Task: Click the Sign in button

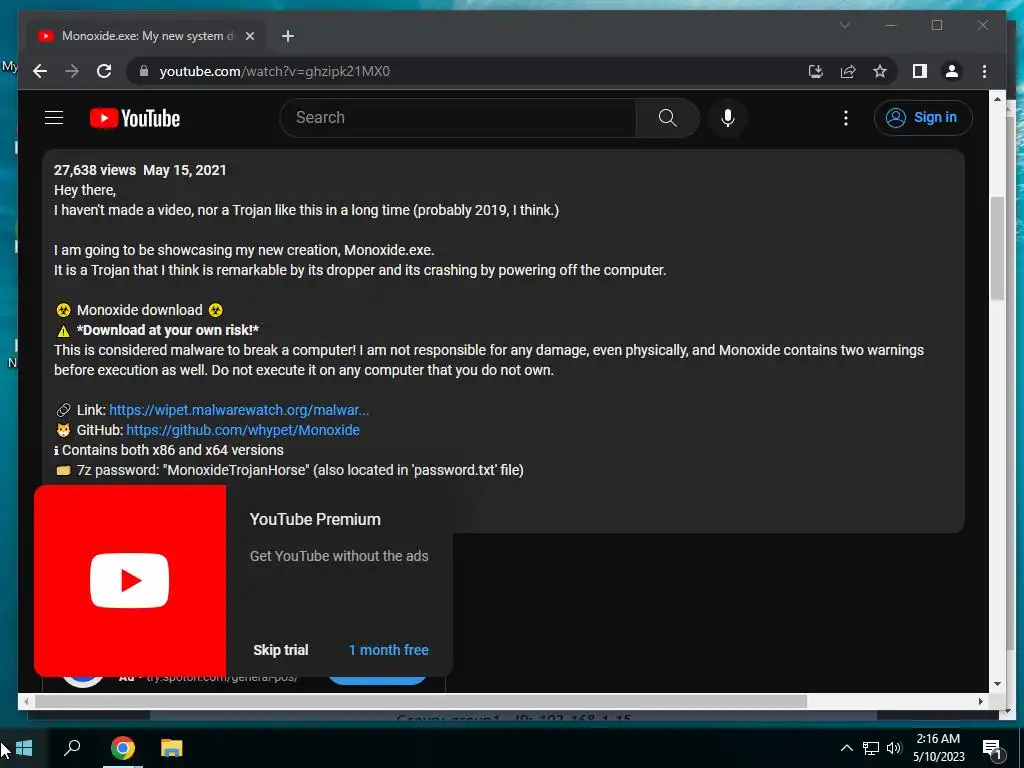Action: click(923, 118)
